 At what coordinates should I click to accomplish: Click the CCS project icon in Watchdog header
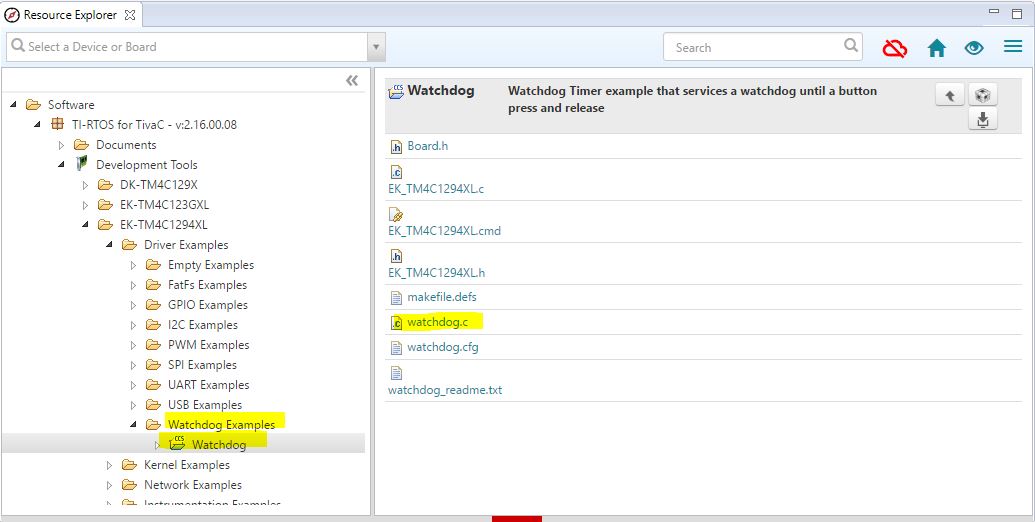[x=396, y=91]
